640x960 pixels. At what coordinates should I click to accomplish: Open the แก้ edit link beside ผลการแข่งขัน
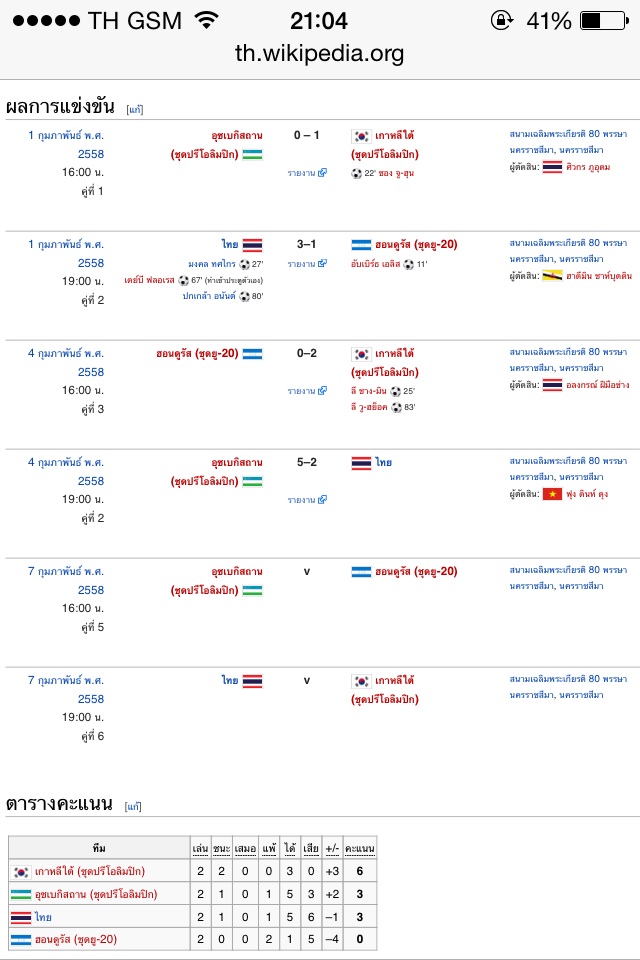tap(134, 109)
